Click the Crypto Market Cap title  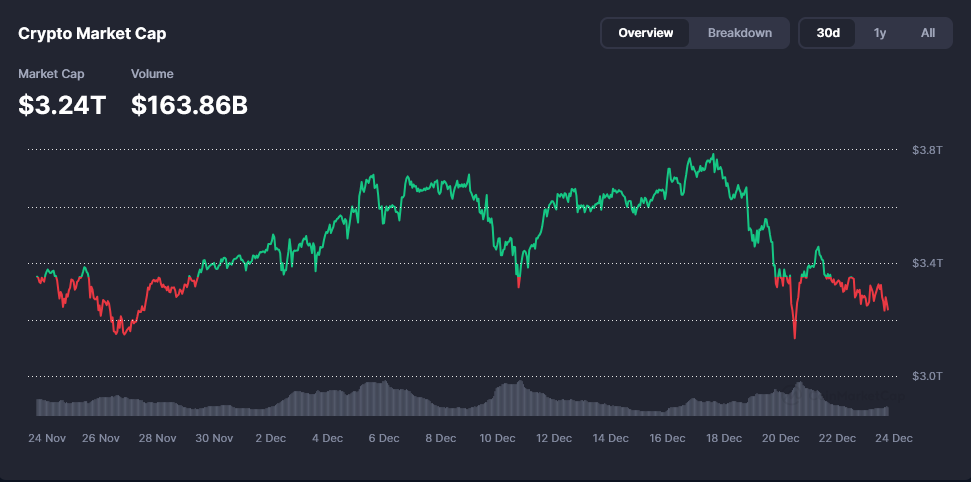92,33
